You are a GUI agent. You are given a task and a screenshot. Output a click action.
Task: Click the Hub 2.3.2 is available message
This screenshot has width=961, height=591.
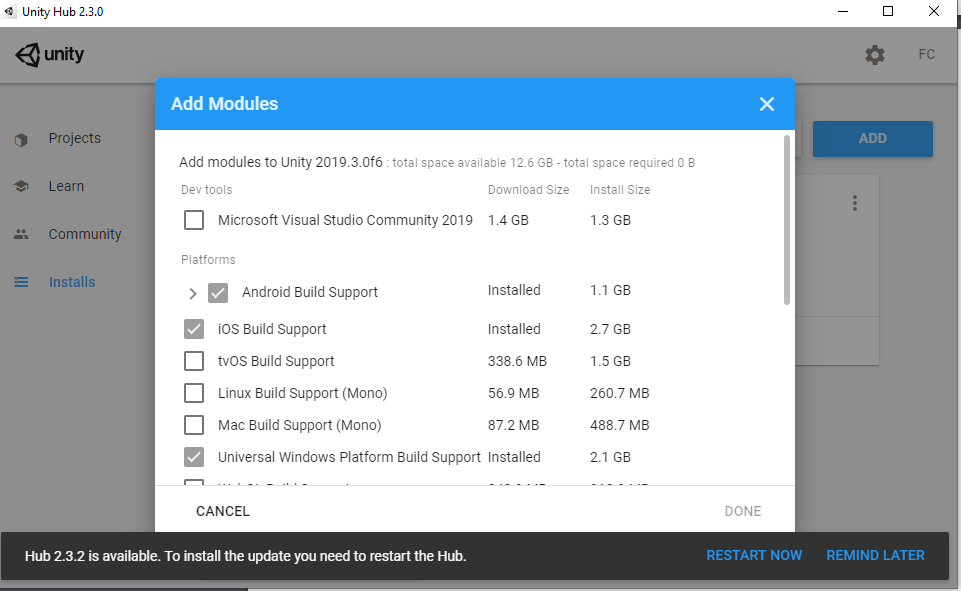pos(245,556)
